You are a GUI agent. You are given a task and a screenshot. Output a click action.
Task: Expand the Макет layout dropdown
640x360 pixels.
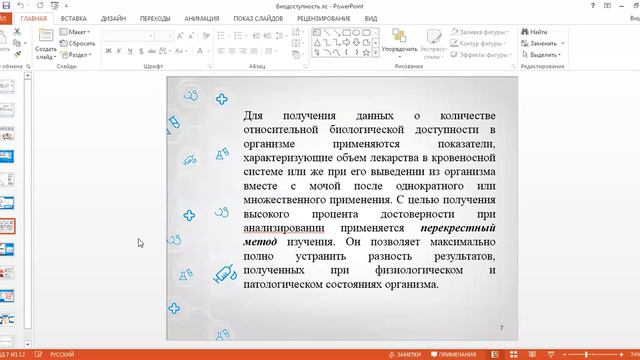75,32
